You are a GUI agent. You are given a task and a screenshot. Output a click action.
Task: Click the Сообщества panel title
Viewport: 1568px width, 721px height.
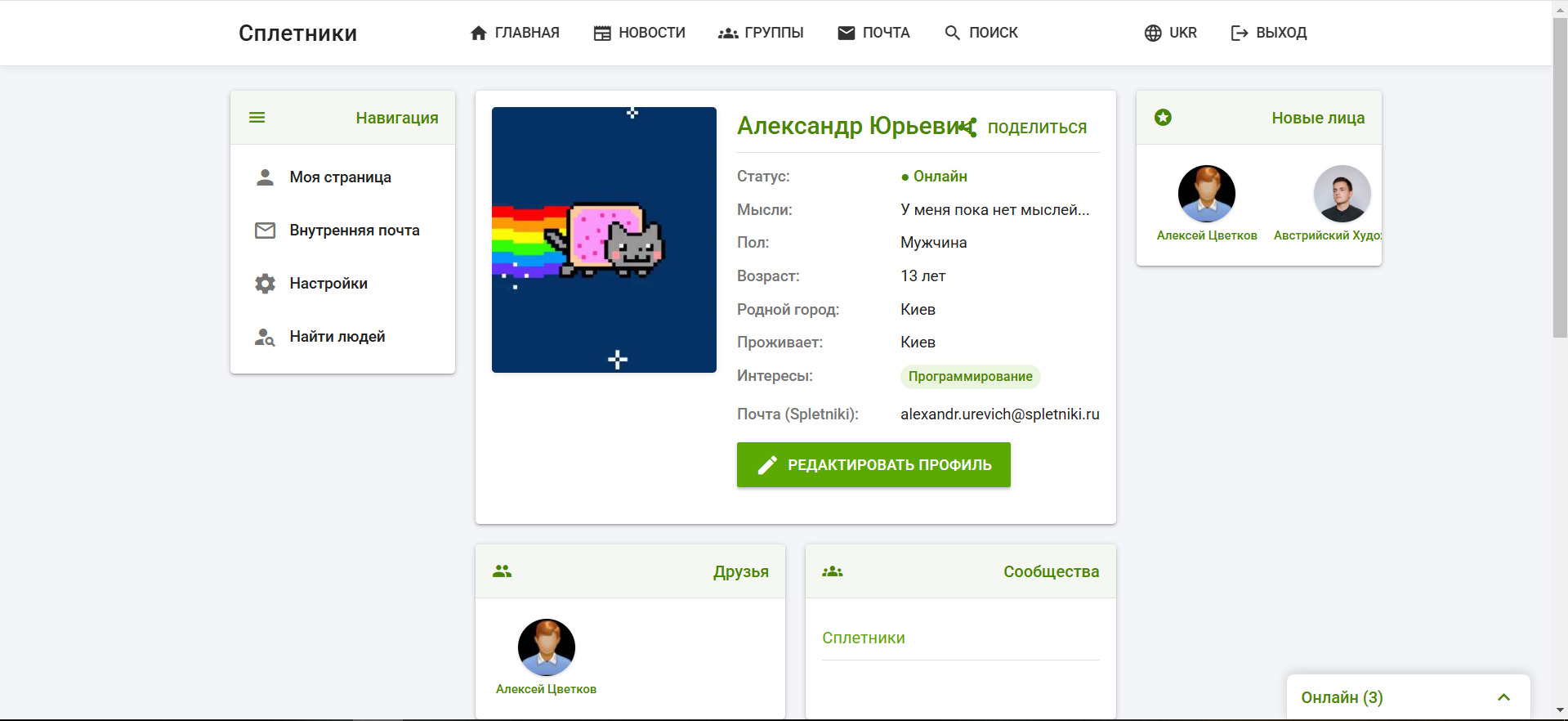click(x=1052, y=571)
